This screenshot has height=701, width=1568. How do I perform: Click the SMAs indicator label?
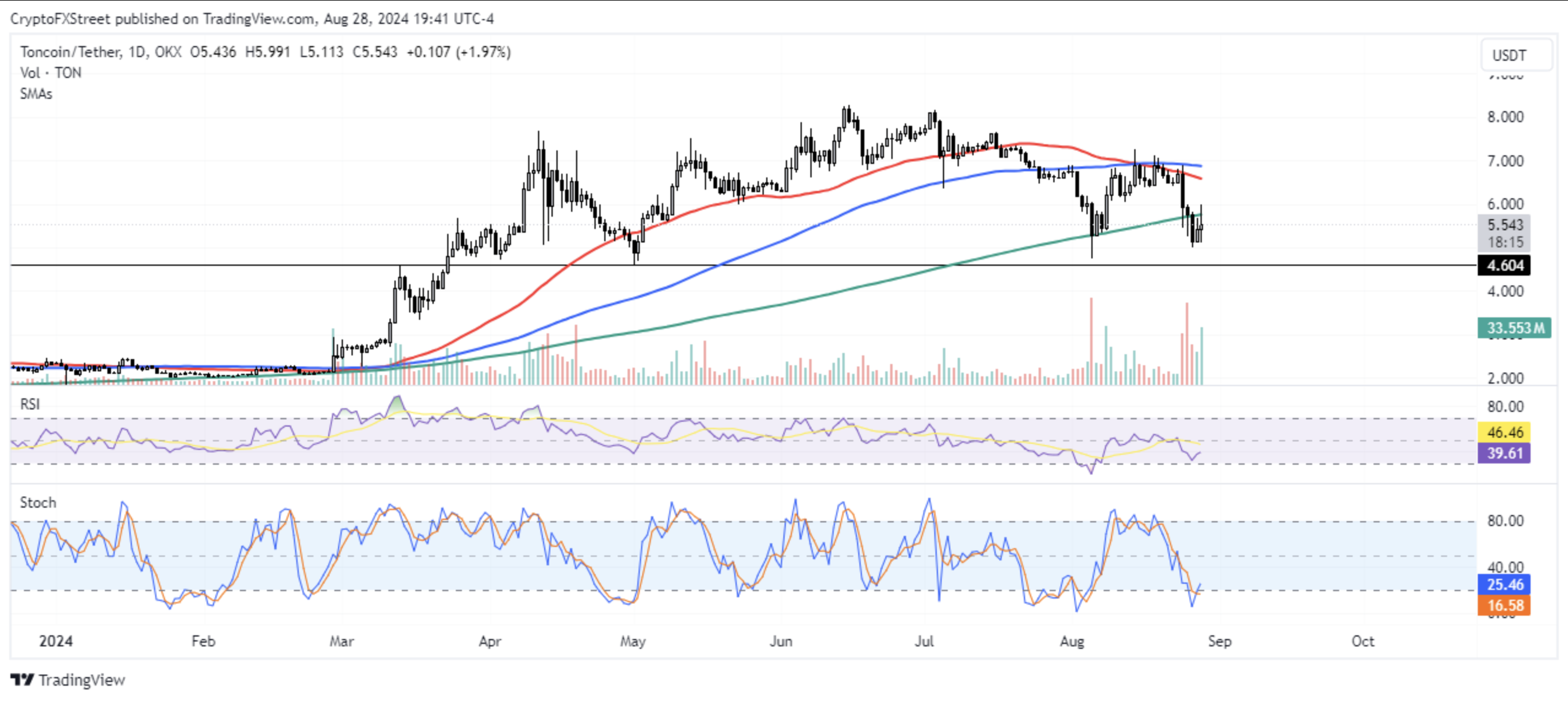[x=36, y=94]
